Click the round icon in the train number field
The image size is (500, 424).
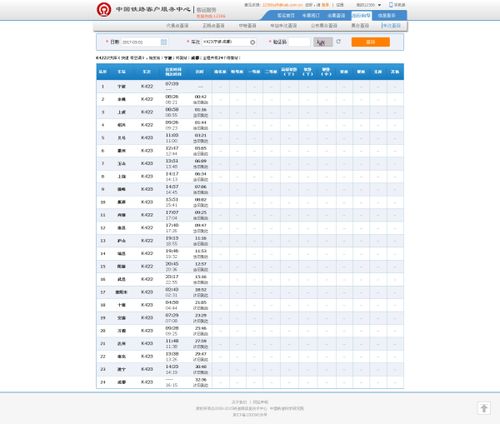click(252, 42)
